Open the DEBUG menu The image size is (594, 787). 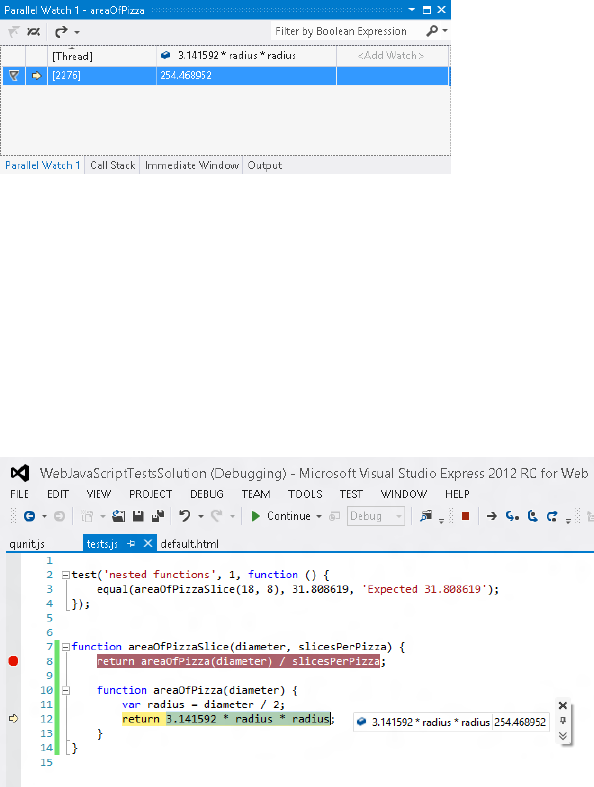[x=207, y=494]
